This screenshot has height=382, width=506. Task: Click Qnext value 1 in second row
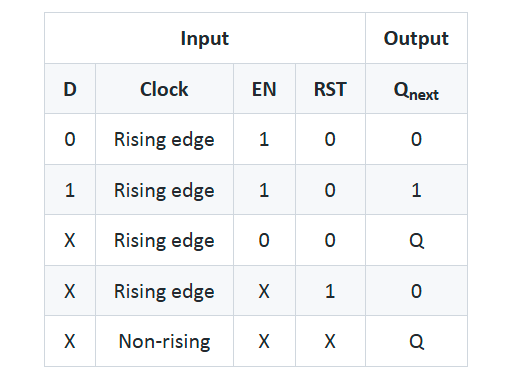pyautogui.click(x=416, y=190)
